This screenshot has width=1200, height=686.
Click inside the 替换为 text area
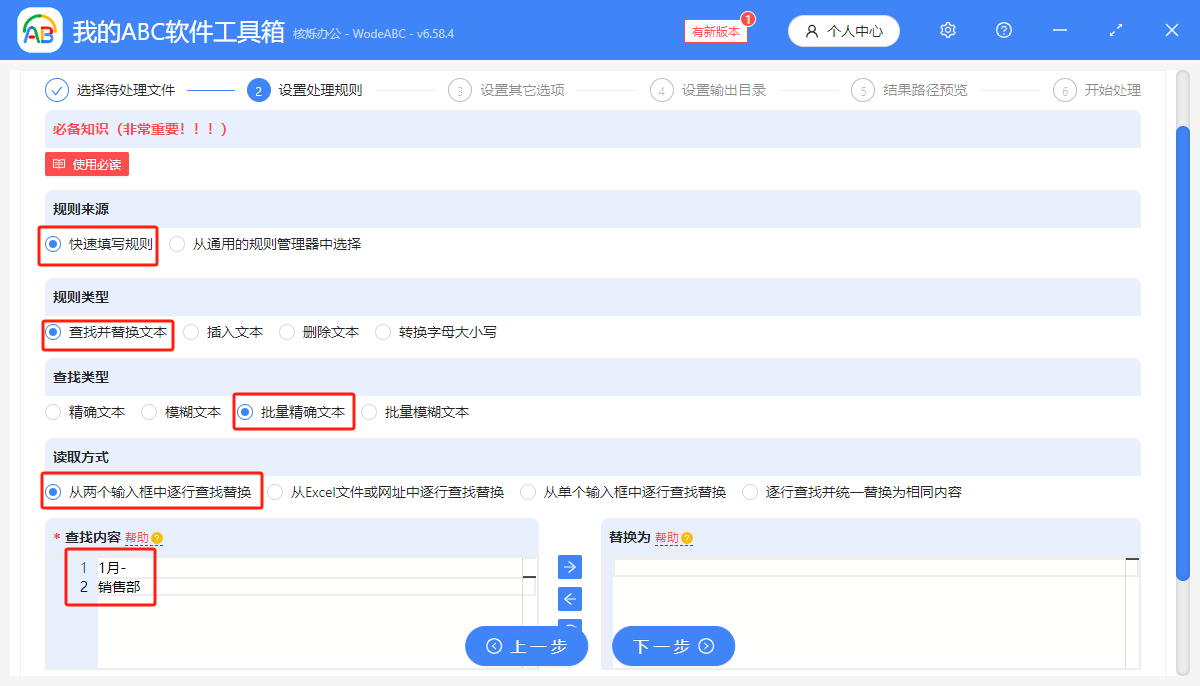(870, 590)
